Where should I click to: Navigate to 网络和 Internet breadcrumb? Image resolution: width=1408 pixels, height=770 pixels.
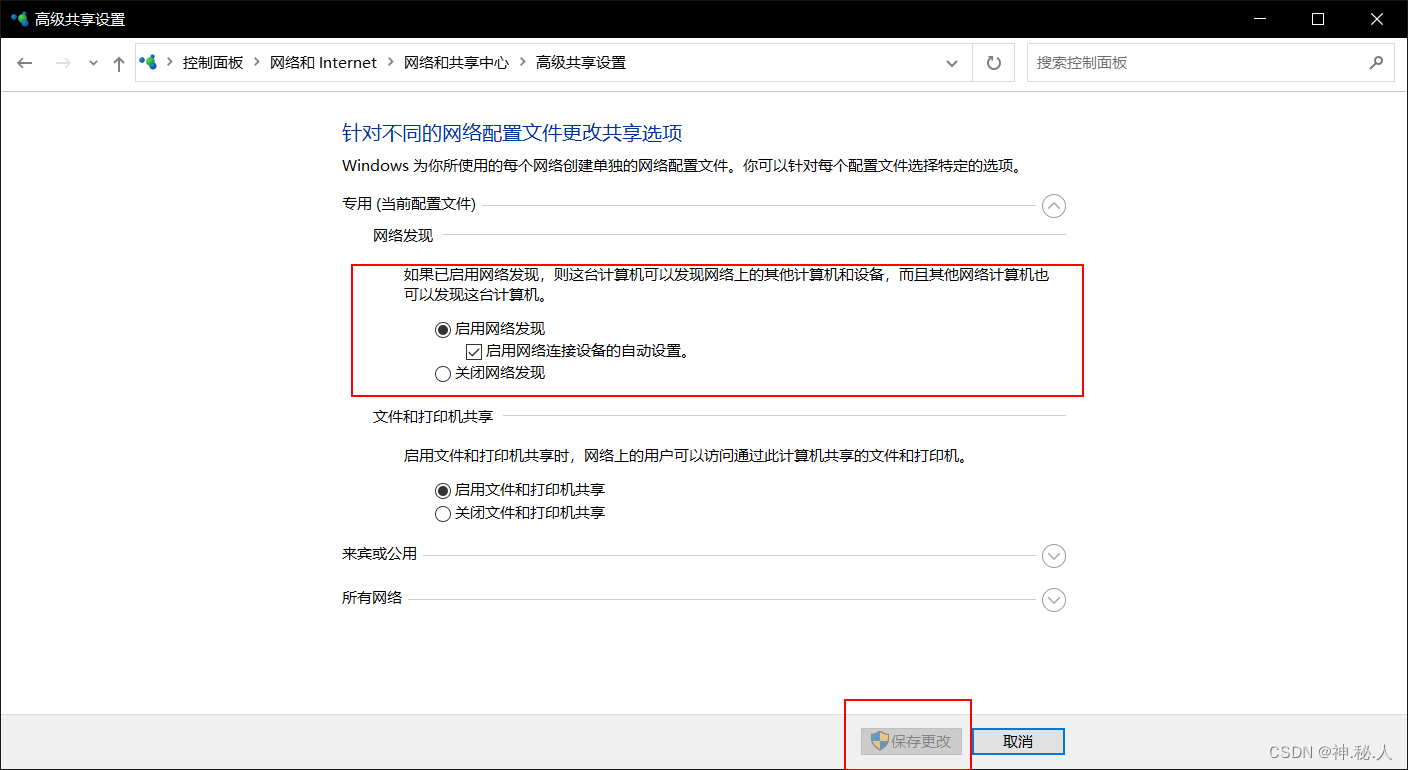point(323,62)
